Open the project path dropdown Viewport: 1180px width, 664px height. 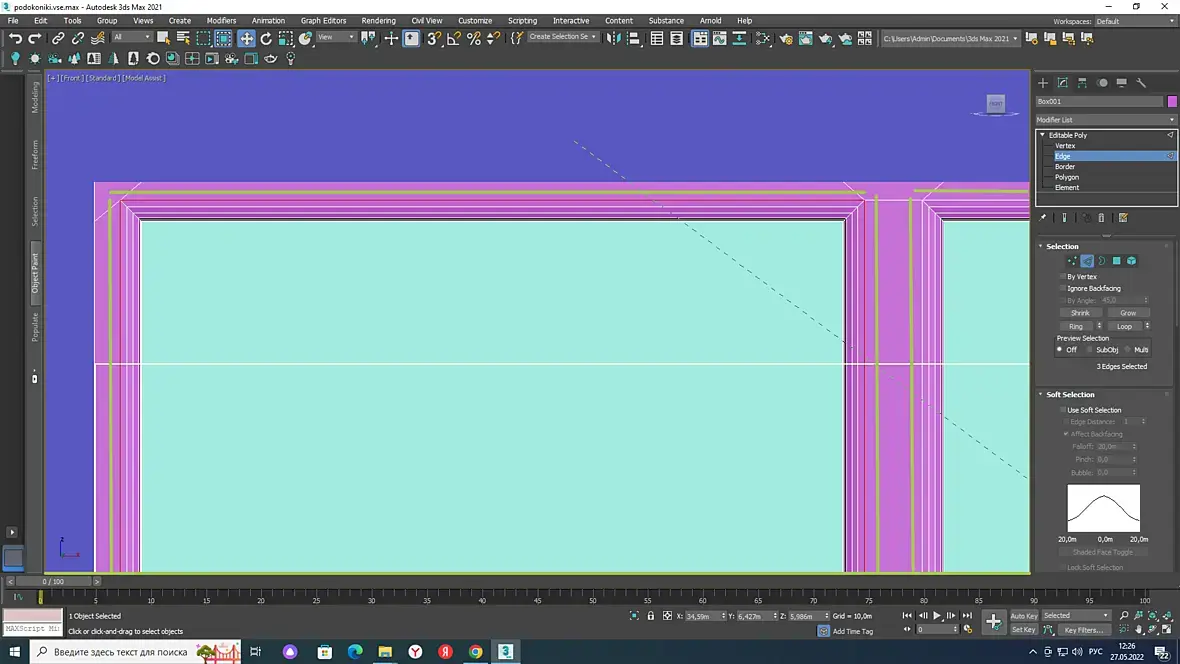(950, 38)
